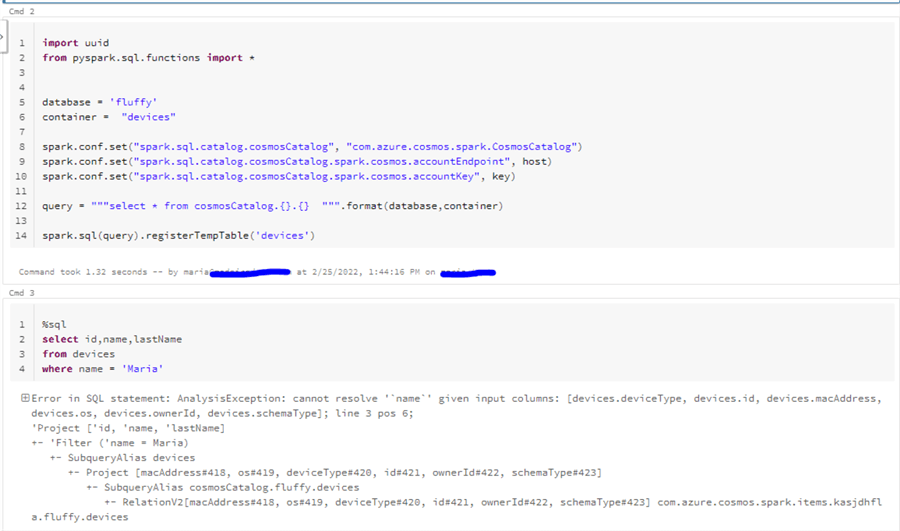The image size is (900, 531).
Task: Click the '%sql' magic command
Action: [x=54, y=324]
